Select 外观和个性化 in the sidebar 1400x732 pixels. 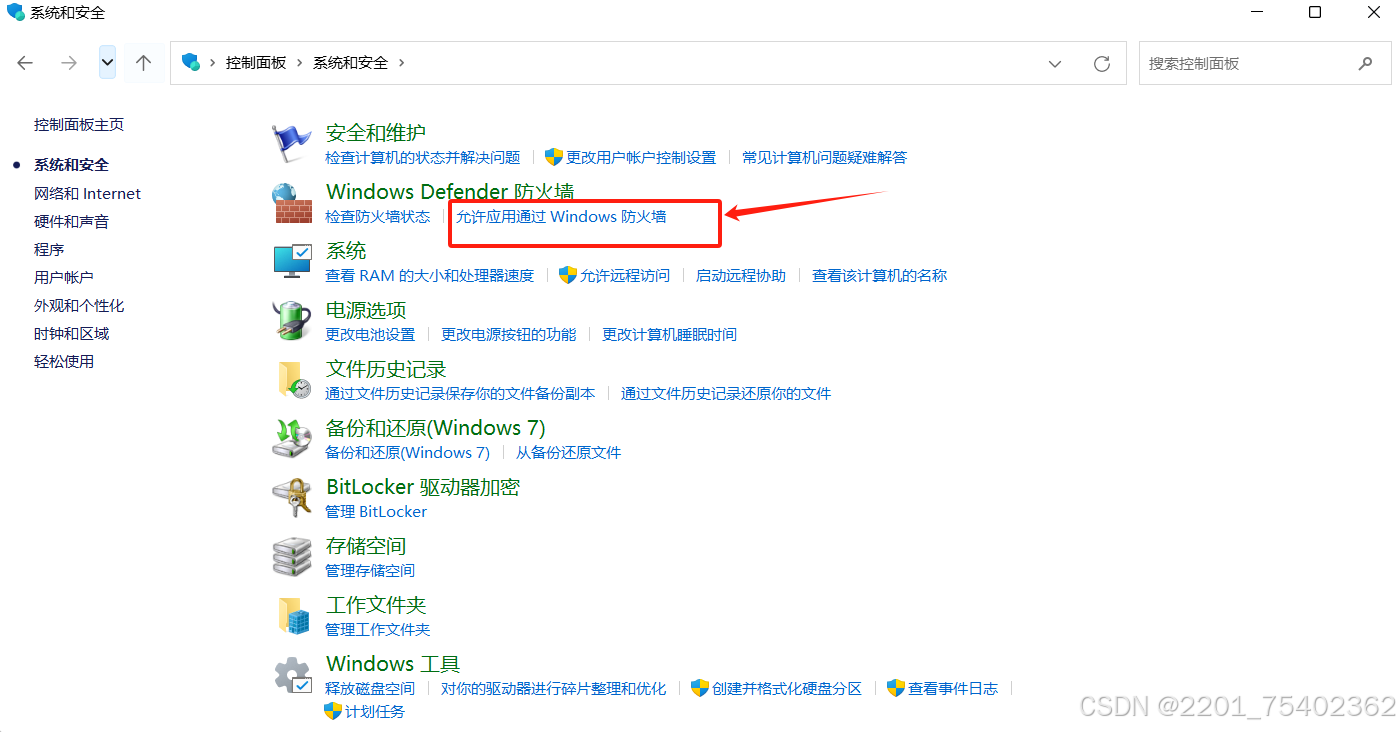(x=79, y=306)
